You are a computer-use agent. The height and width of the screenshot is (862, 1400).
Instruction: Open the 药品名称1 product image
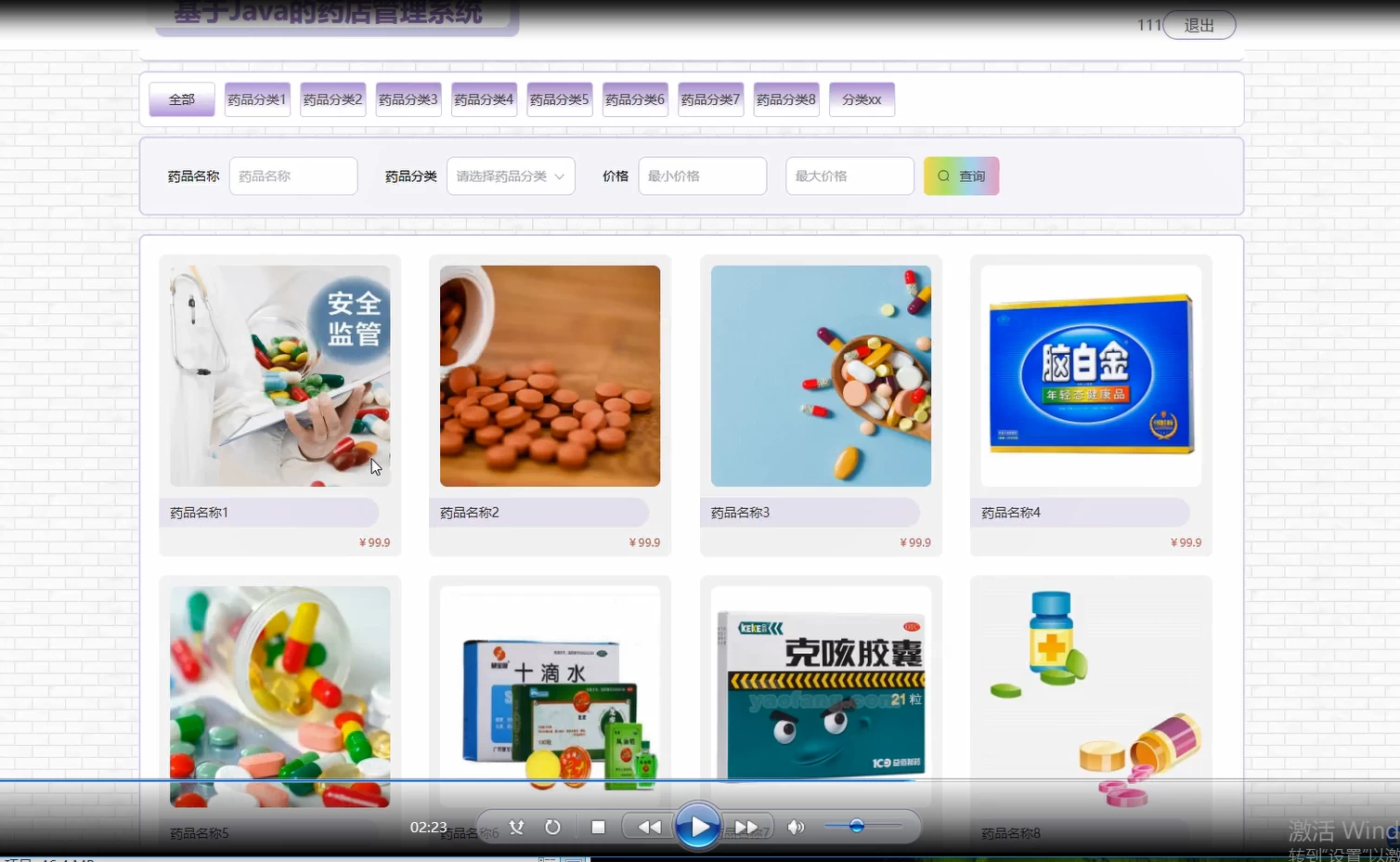click(x=280, y=376)
